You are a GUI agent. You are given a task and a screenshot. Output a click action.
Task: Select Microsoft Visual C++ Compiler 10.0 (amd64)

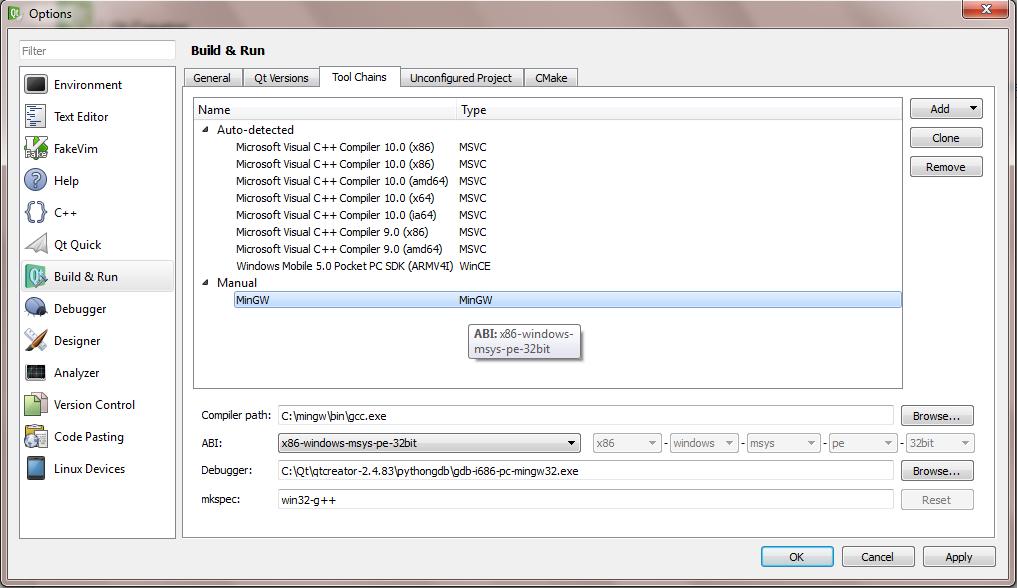click(x=342, y=181)
